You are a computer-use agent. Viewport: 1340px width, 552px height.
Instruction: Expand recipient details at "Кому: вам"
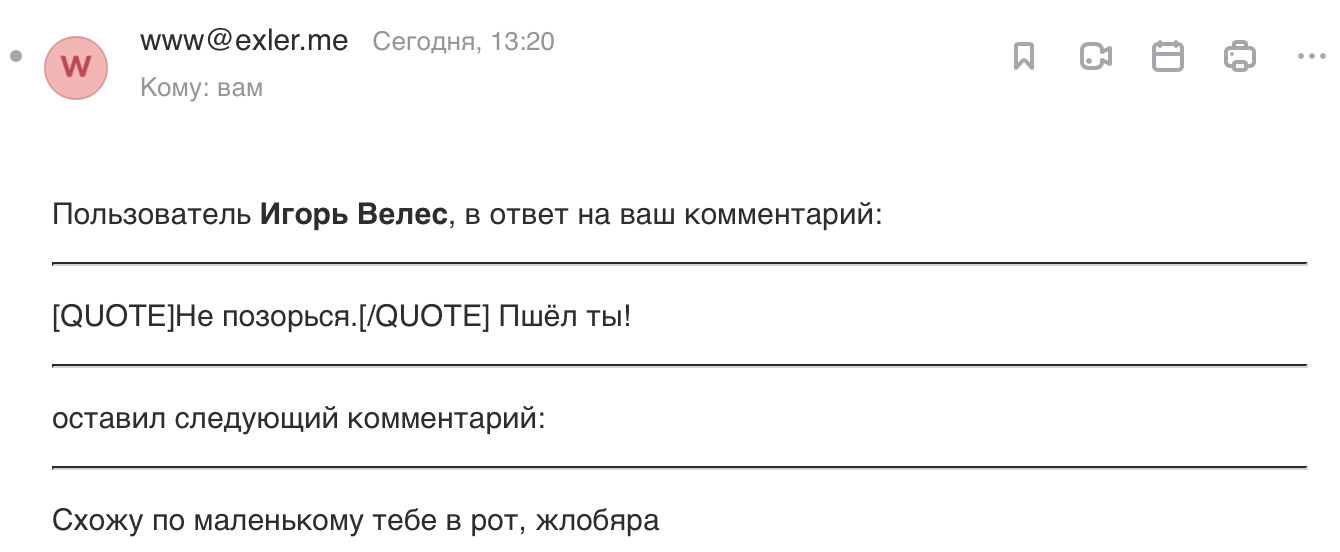point(201,88)
